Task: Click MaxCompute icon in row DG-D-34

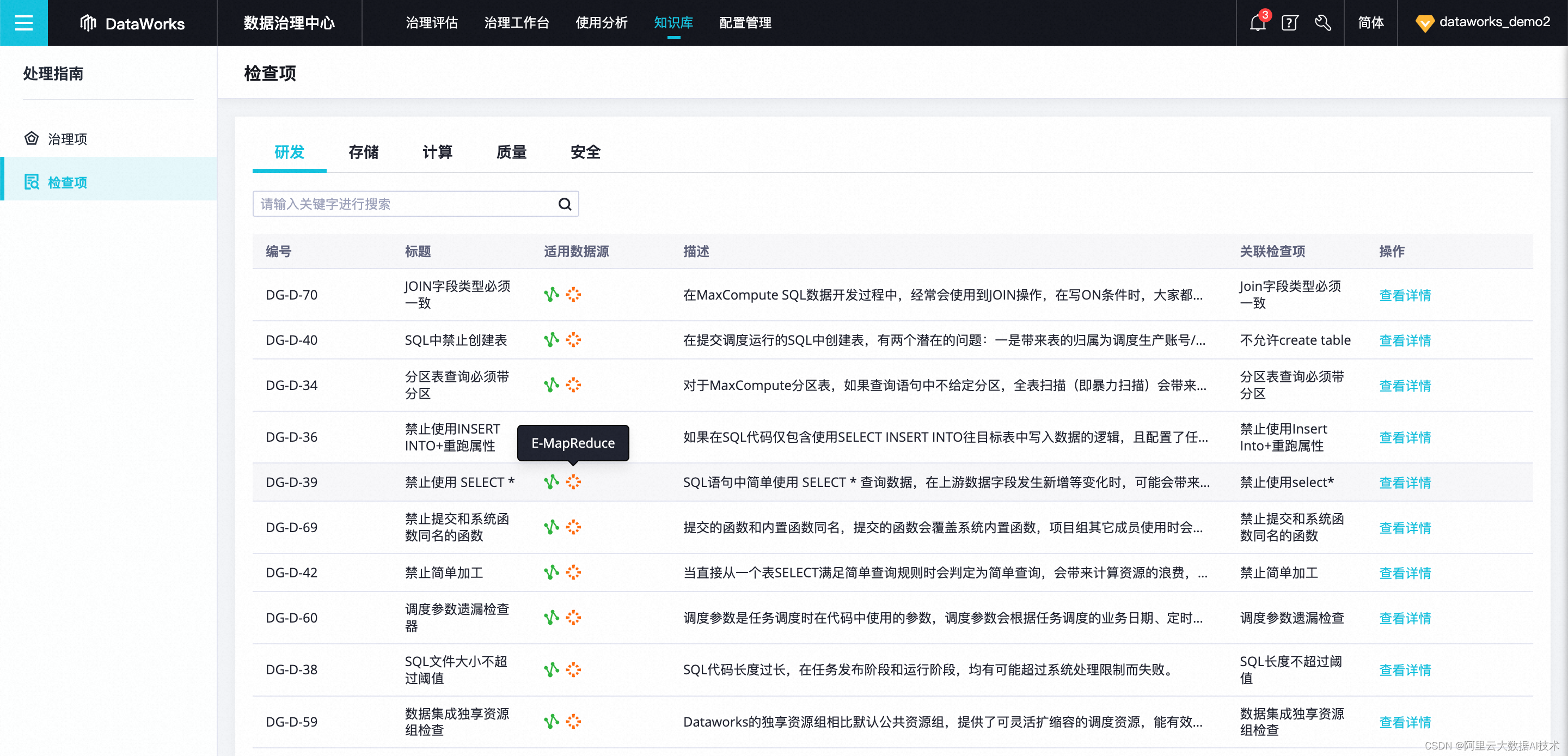Action: click(551, 385)
